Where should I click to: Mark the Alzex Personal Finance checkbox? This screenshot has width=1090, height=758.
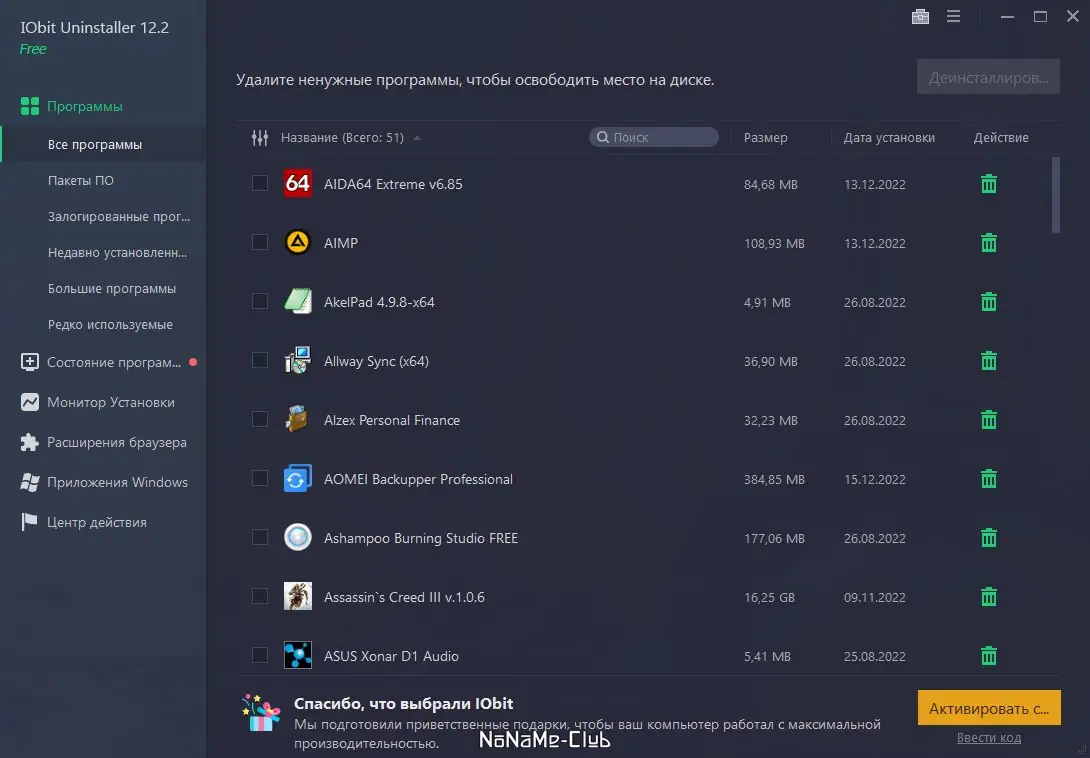(260, 419)
